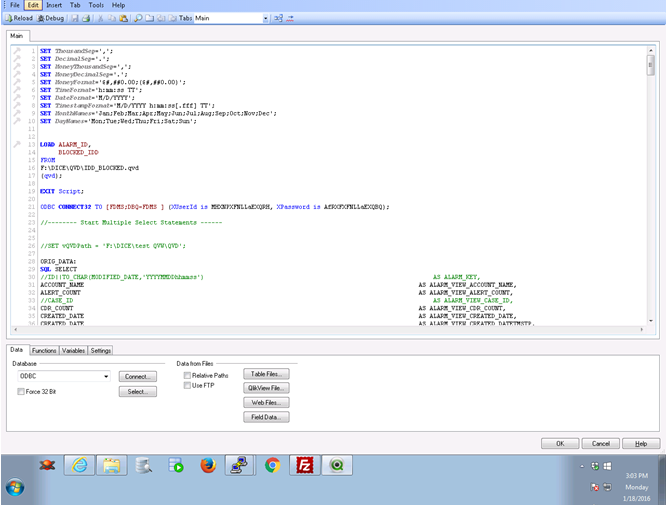The height and width of the screenshot is (507, 668).
Task: Click the horizontal scrollbar right arrow
Action: tap(642, 329)
